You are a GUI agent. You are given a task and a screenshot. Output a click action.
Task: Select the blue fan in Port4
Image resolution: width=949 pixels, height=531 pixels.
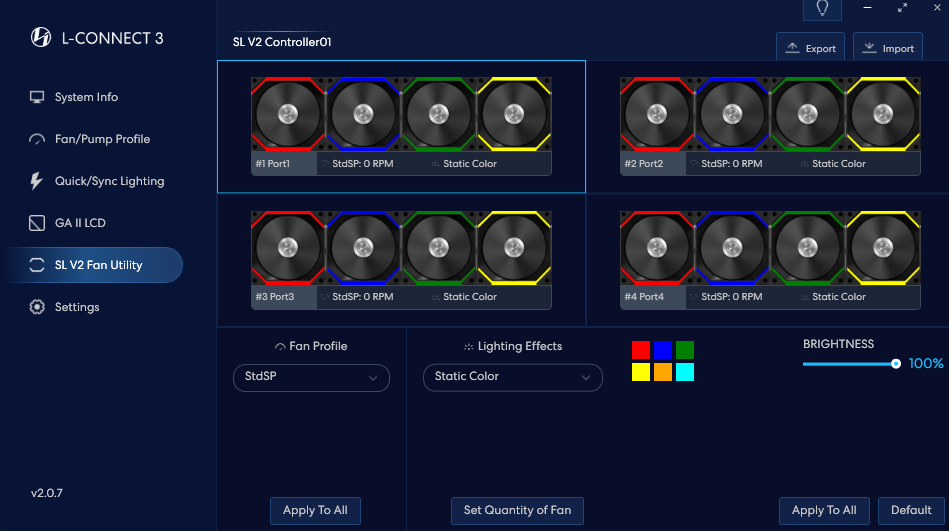click(732, 248)
